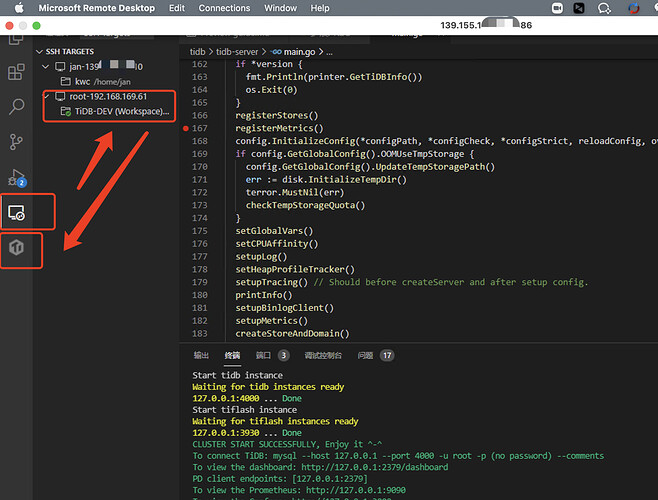Switch to the 终端 (Terminal) panel tab
658x500 pixels.
pyautogui.click(x=232, y=356)
